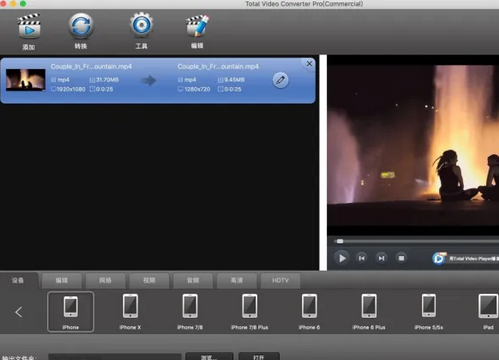Viewport: 499px width, 360px height.
Task: Click the output resolution 1280x720 text
Action: click(x=197, y=89)
